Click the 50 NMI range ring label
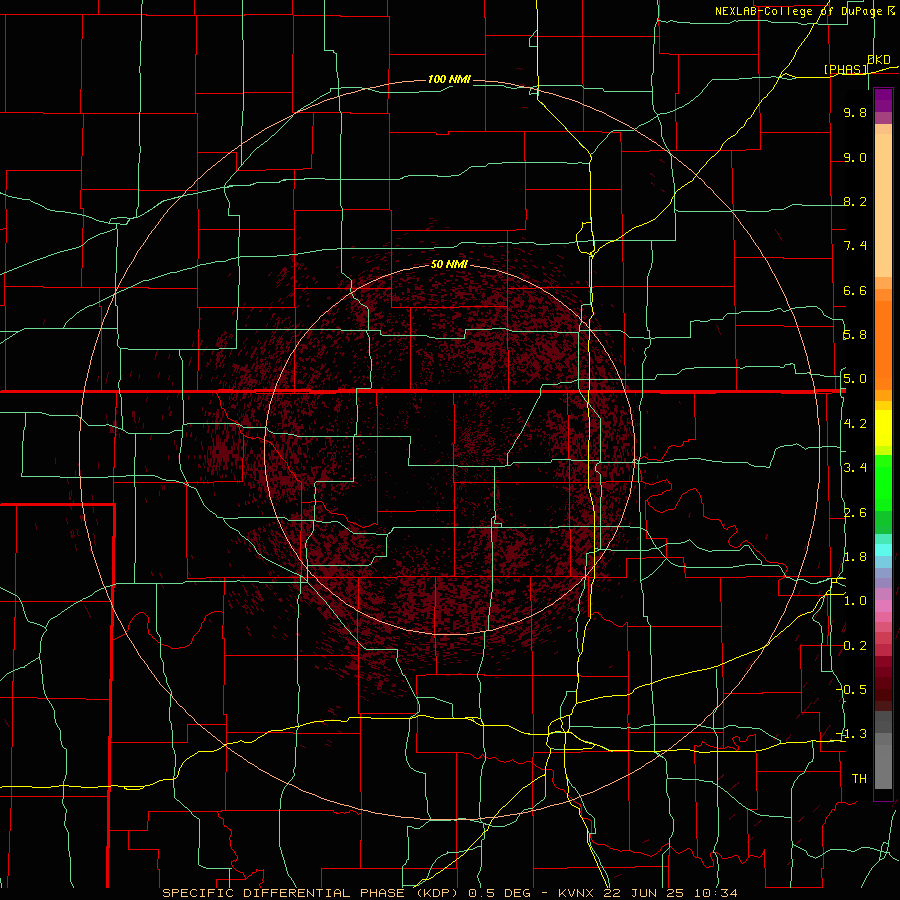 [x=449, y=264]
